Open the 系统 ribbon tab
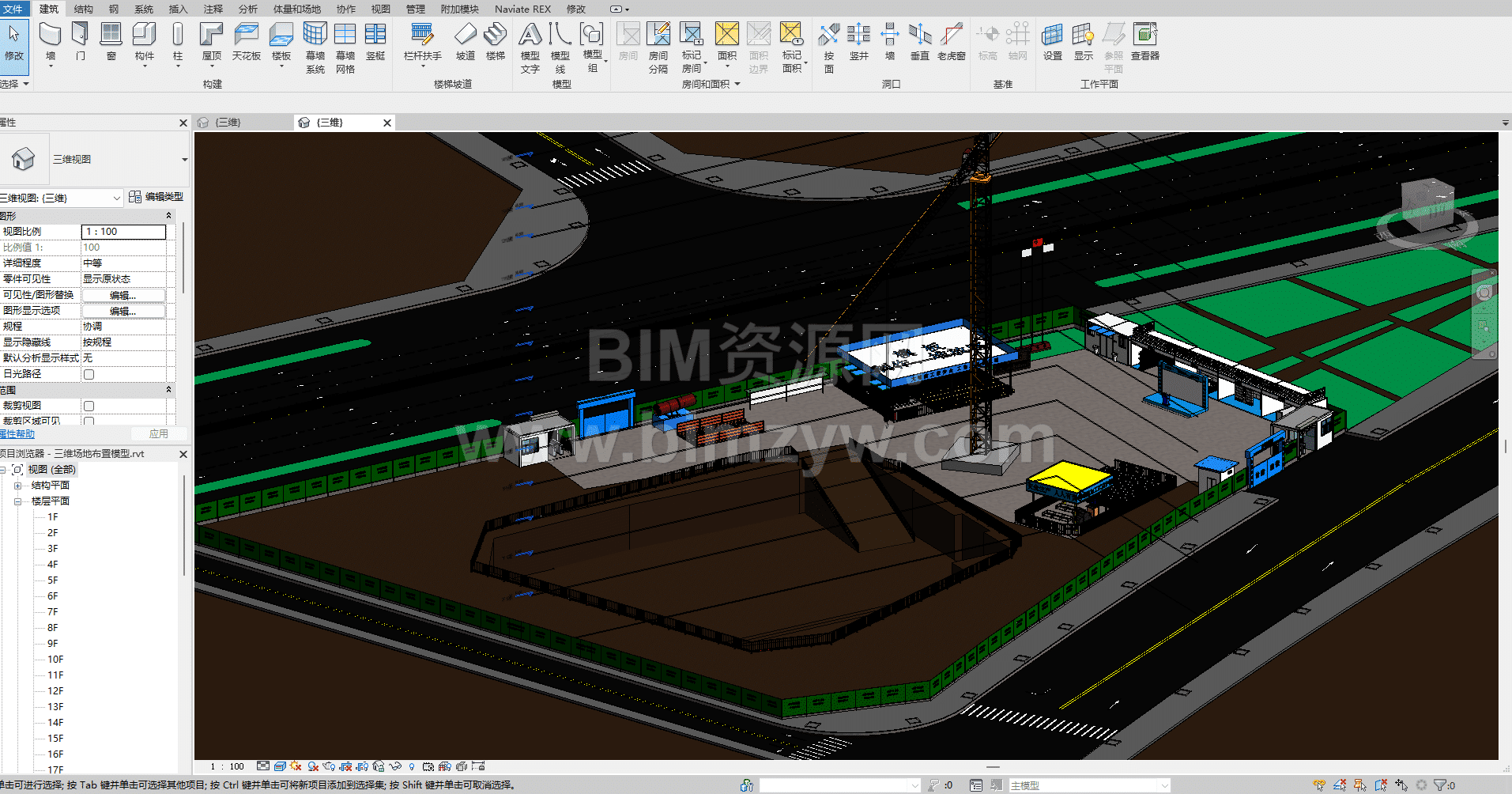 (x=144, y=9)
